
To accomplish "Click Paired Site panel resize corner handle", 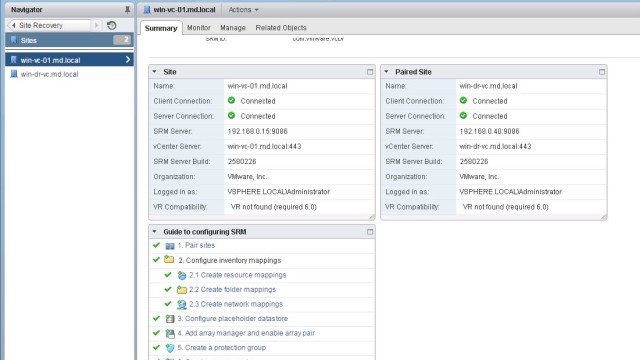I will [604, 217].
